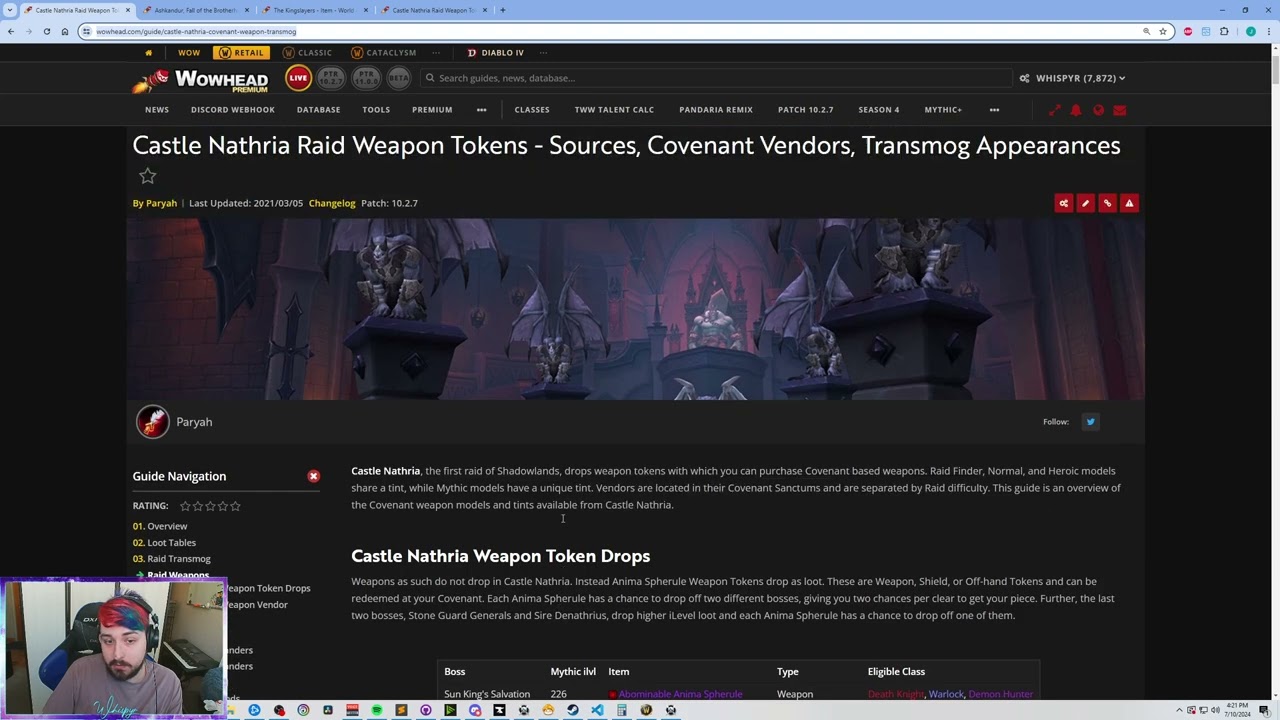The image size is (1280, 720).
Task: Open the red envelope messages icon
Action: pos(1120,110)
